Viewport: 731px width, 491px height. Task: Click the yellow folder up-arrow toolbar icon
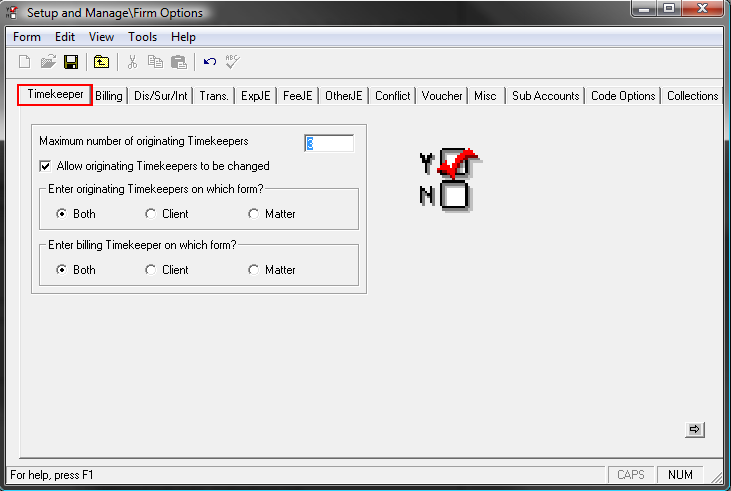click(x=102, y=62)
